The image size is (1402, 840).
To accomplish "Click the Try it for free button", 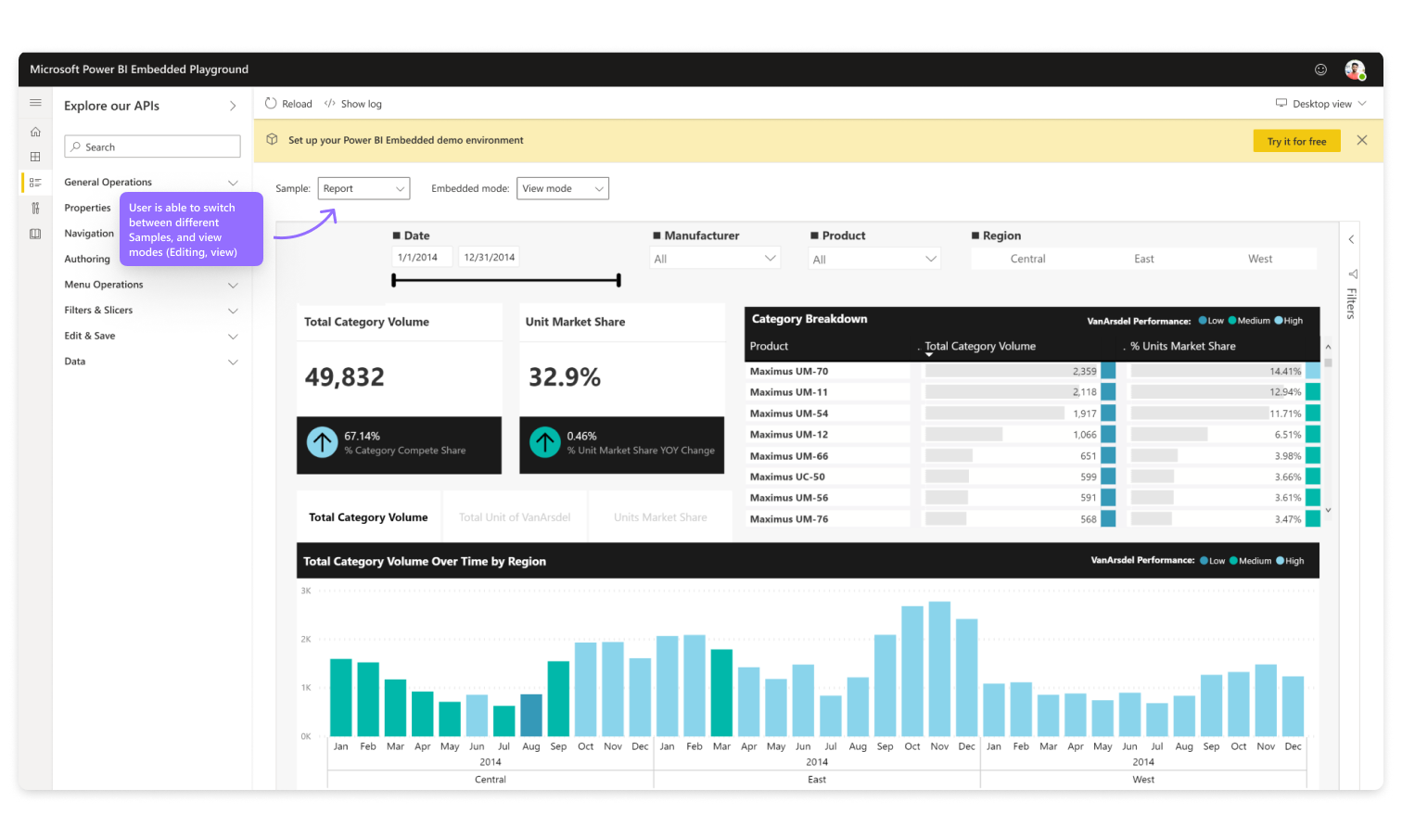I will pos(1296,141).
